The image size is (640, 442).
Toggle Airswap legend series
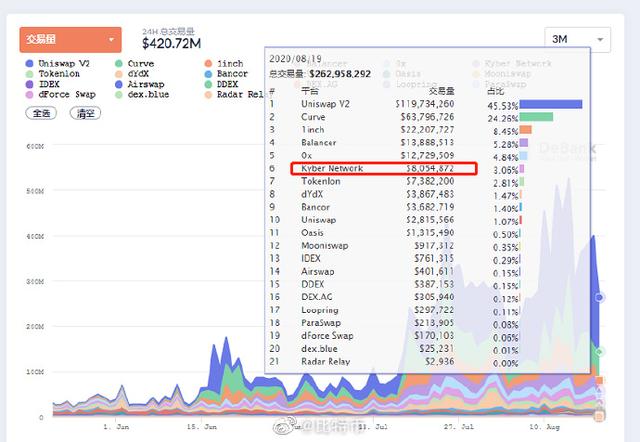[140, 84]
